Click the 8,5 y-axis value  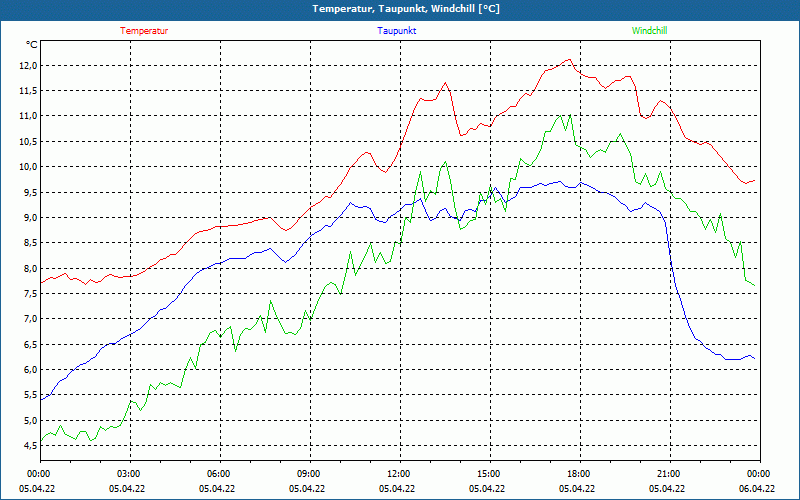tap(30, 243)
